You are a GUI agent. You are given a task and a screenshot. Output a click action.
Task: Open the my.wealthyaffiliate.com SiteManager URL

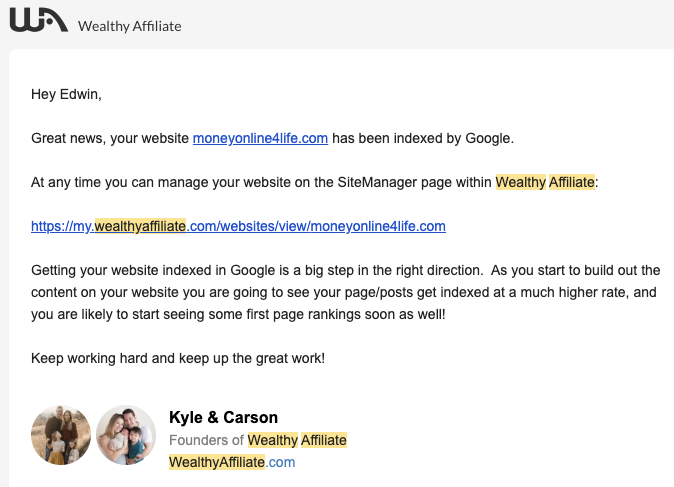238,226
